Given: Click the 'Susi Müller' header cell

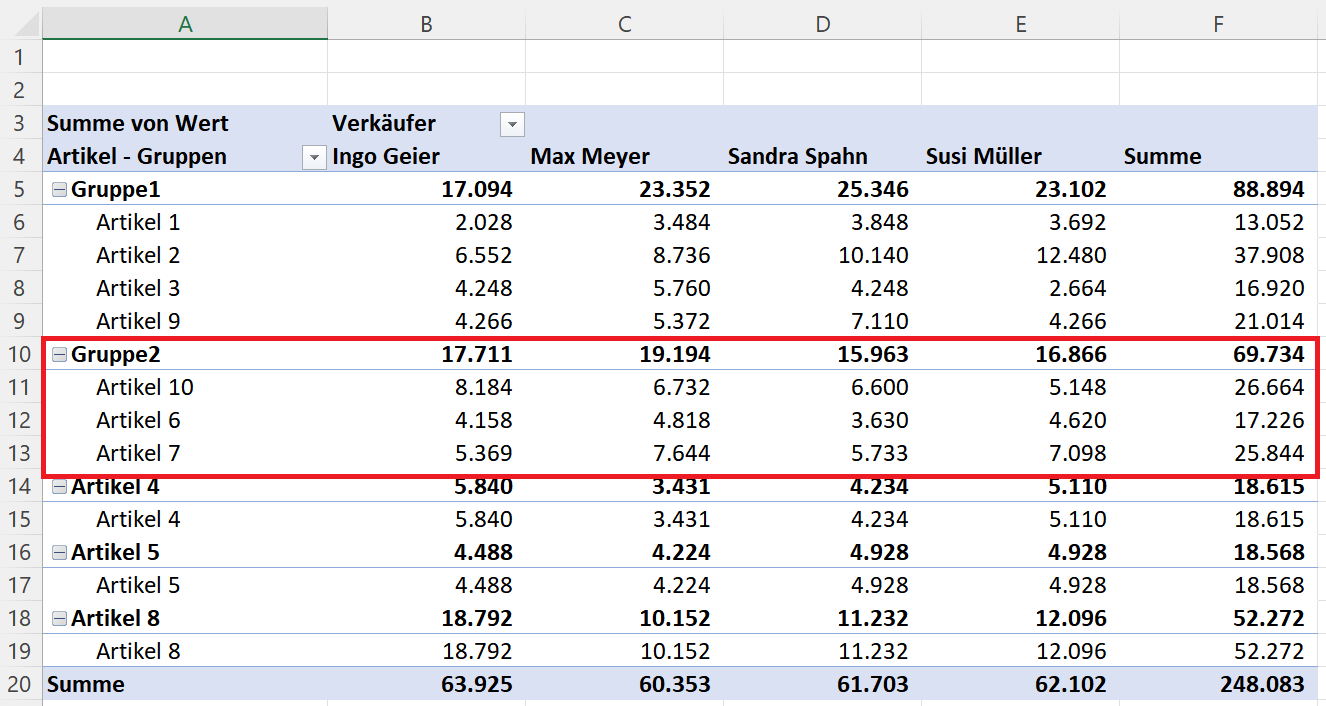Looking at the screenshot, I should [x=1020, y=156].
